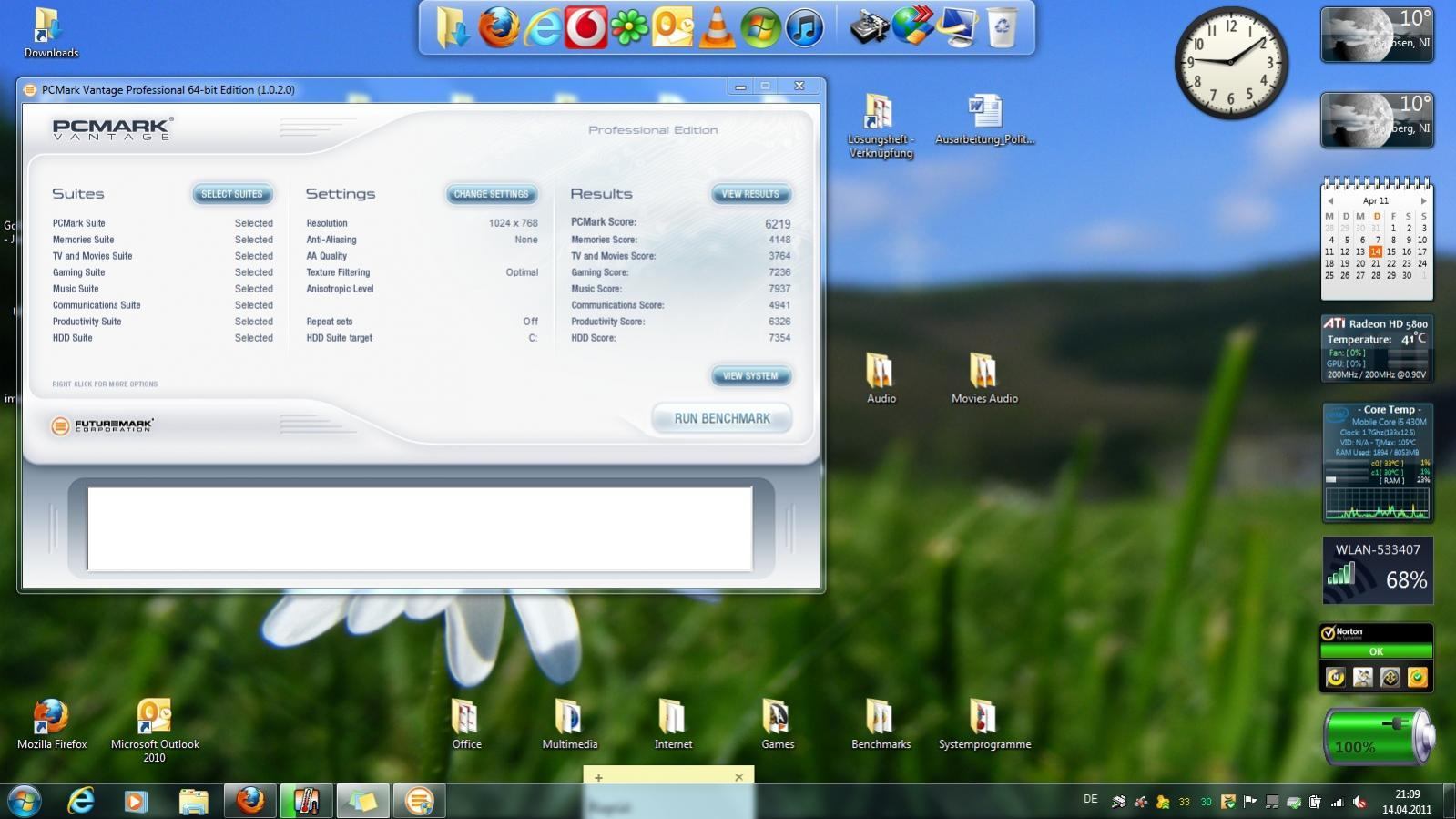Click the taskbar clock showing 21:09
This screenshot has height=819, width=1456.
[x=1407, y=802]
